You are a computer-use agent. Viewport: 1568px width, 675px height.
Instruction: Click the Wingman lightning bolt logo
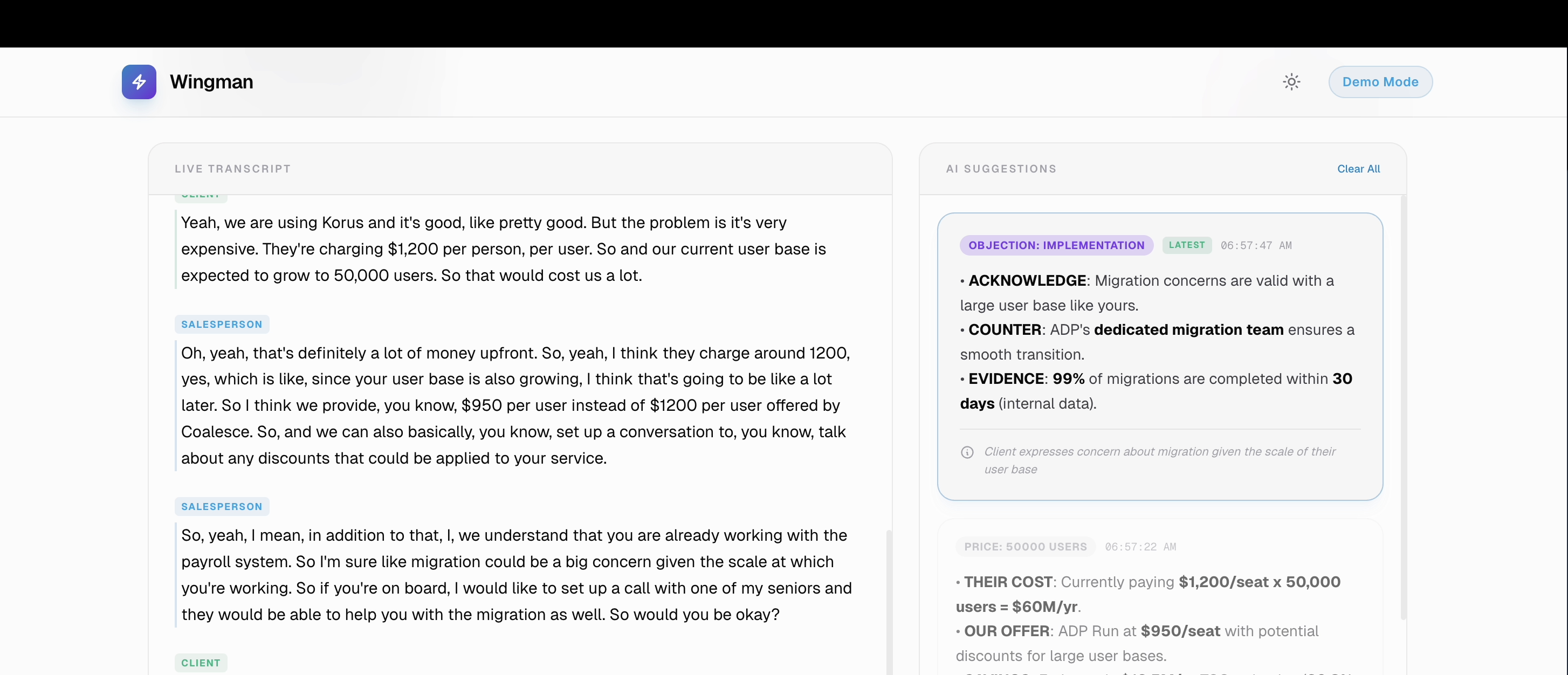point(139,81)
